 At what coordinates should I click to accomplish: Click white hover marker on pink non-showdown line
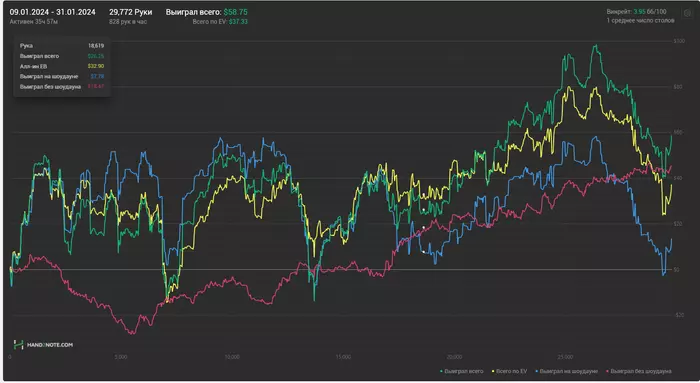[424, 228]
